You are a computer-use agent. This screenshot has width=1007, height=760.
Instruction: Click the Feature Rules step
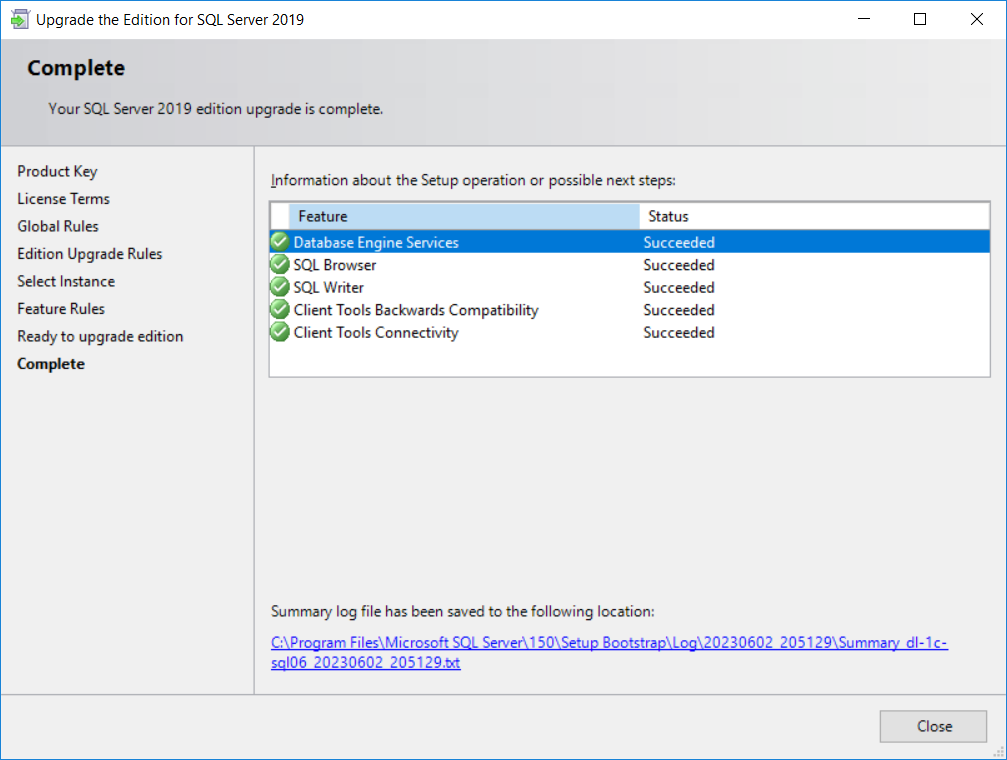pyautogui.click(x=61, y=309)
